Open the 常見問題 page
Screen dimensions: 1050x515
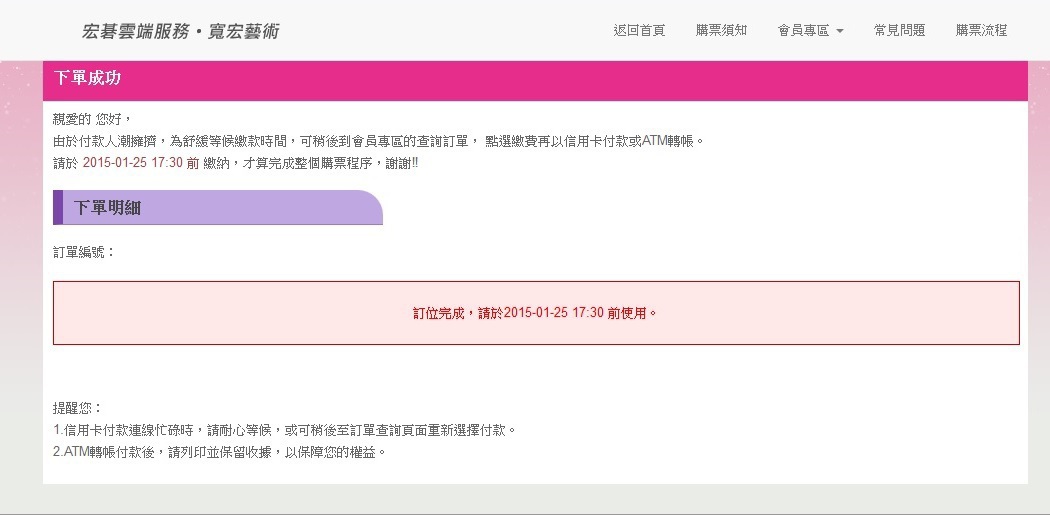click(x=899, y=30)
